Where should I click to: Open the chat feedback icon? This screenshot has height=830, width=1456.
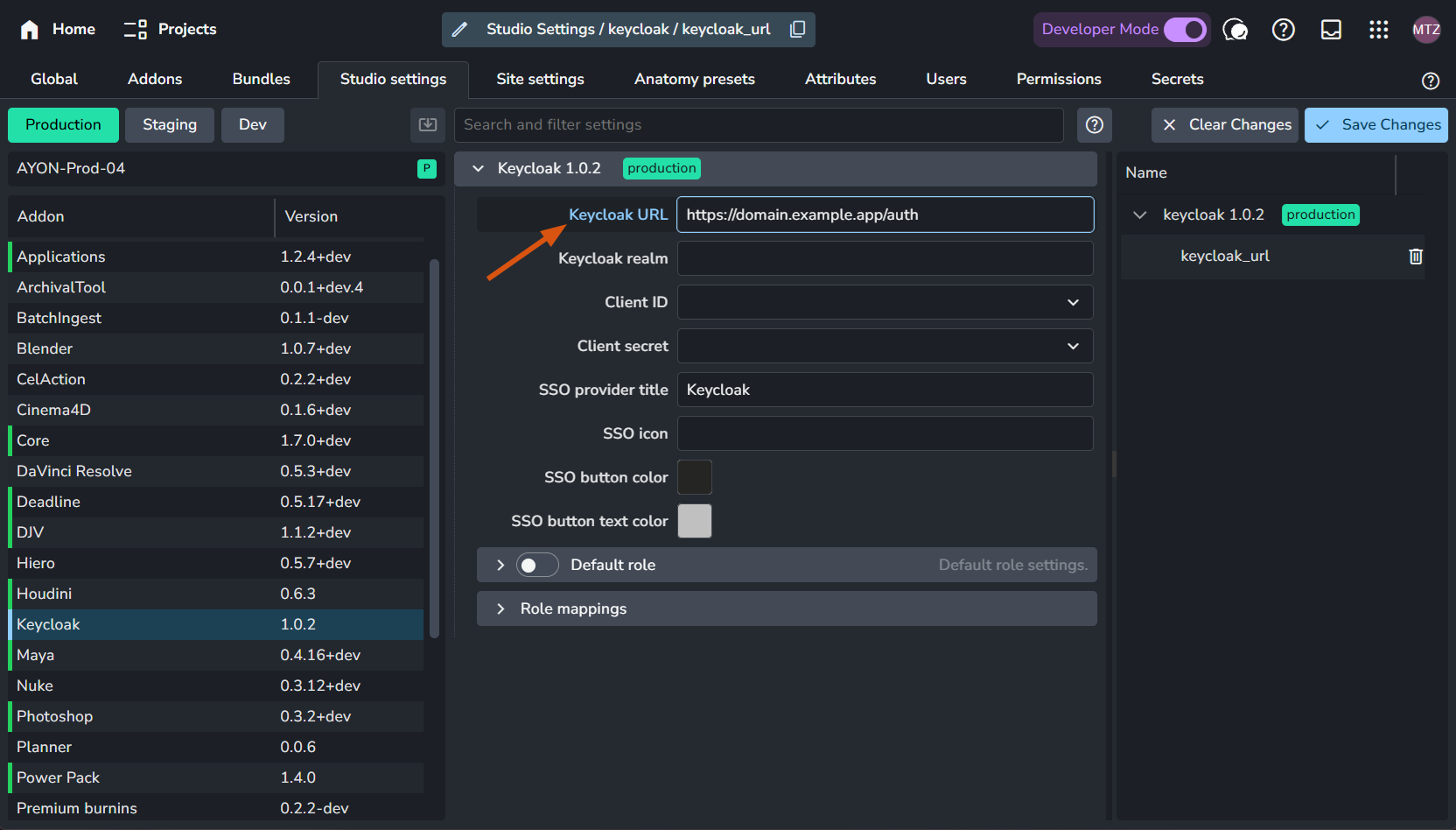[x=1235, y=30]
